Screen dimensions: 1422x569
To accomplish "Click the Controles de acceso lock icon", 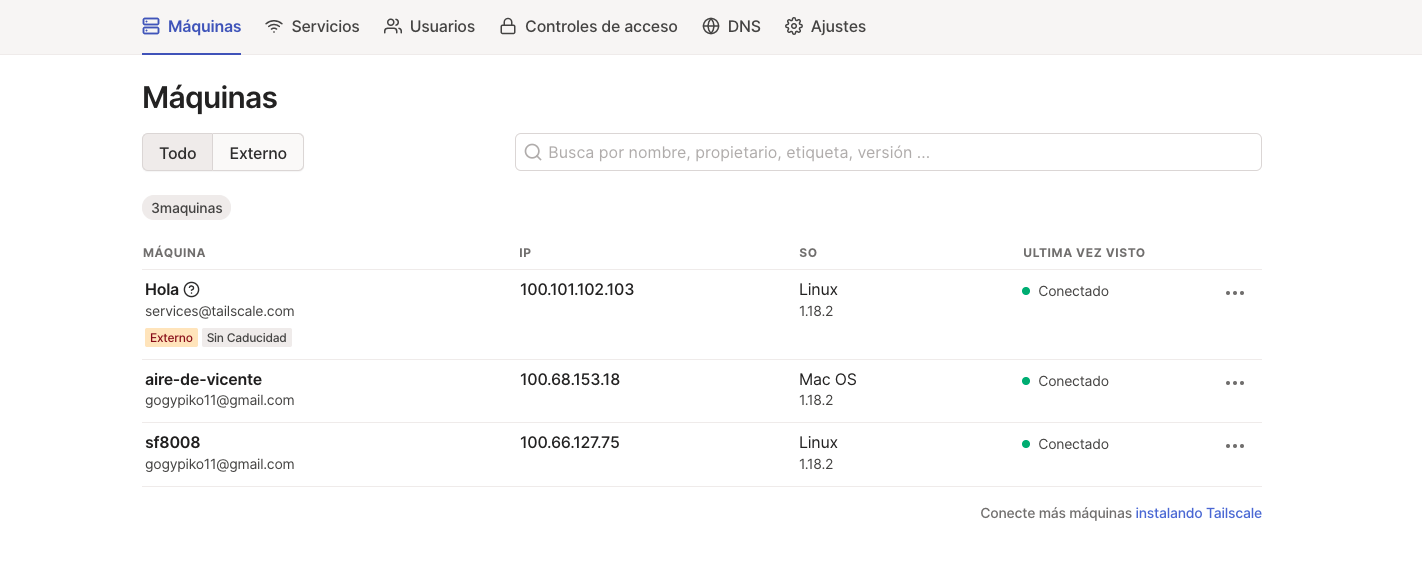I will point(508,27).
